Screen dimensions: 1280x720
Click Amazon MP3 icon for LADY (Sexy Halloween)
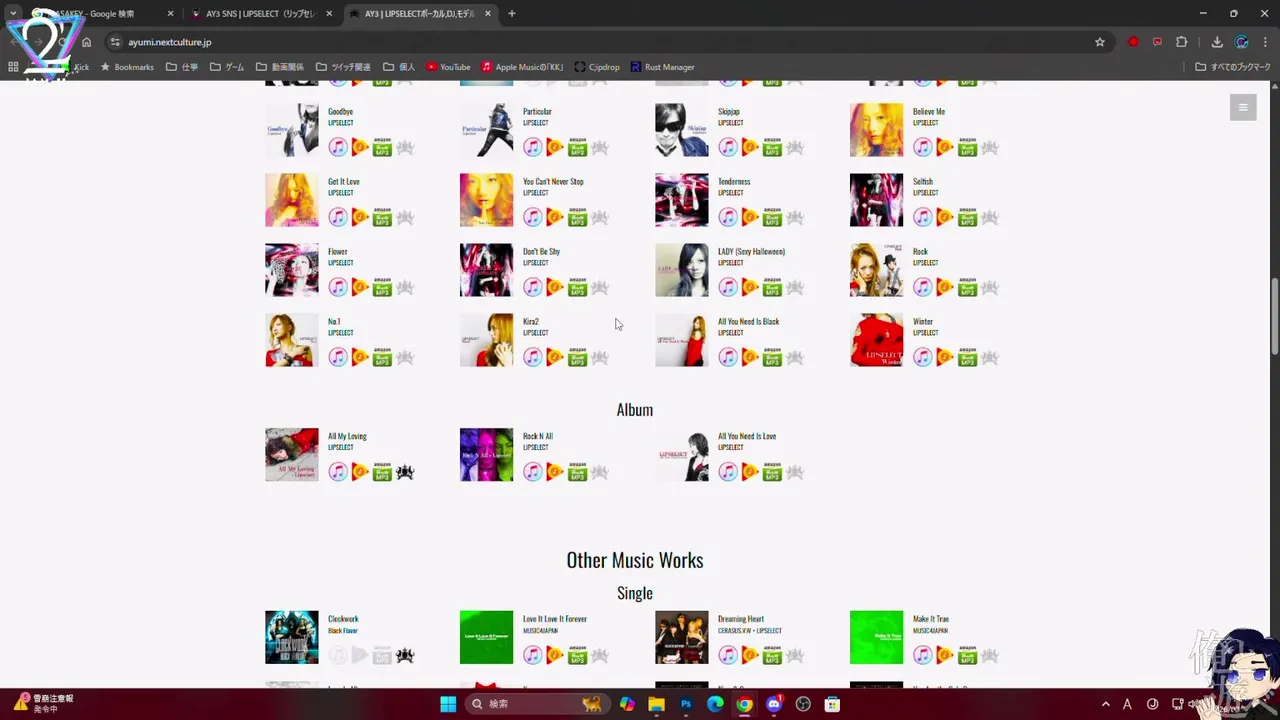(772, 287)
